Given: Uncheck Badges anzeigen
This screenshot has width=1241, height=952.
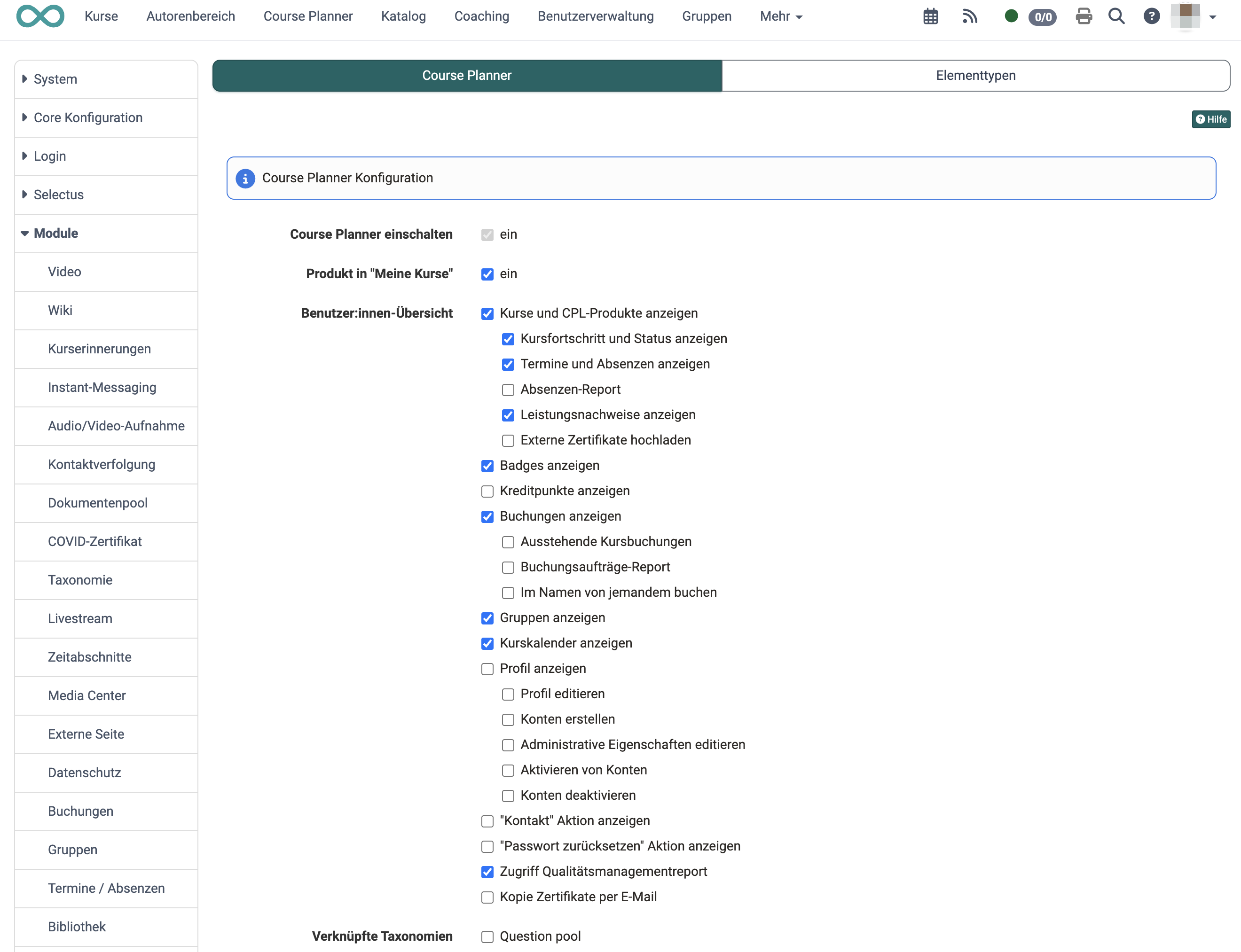Looking at the screenshot, I should (x=487, y=466).
